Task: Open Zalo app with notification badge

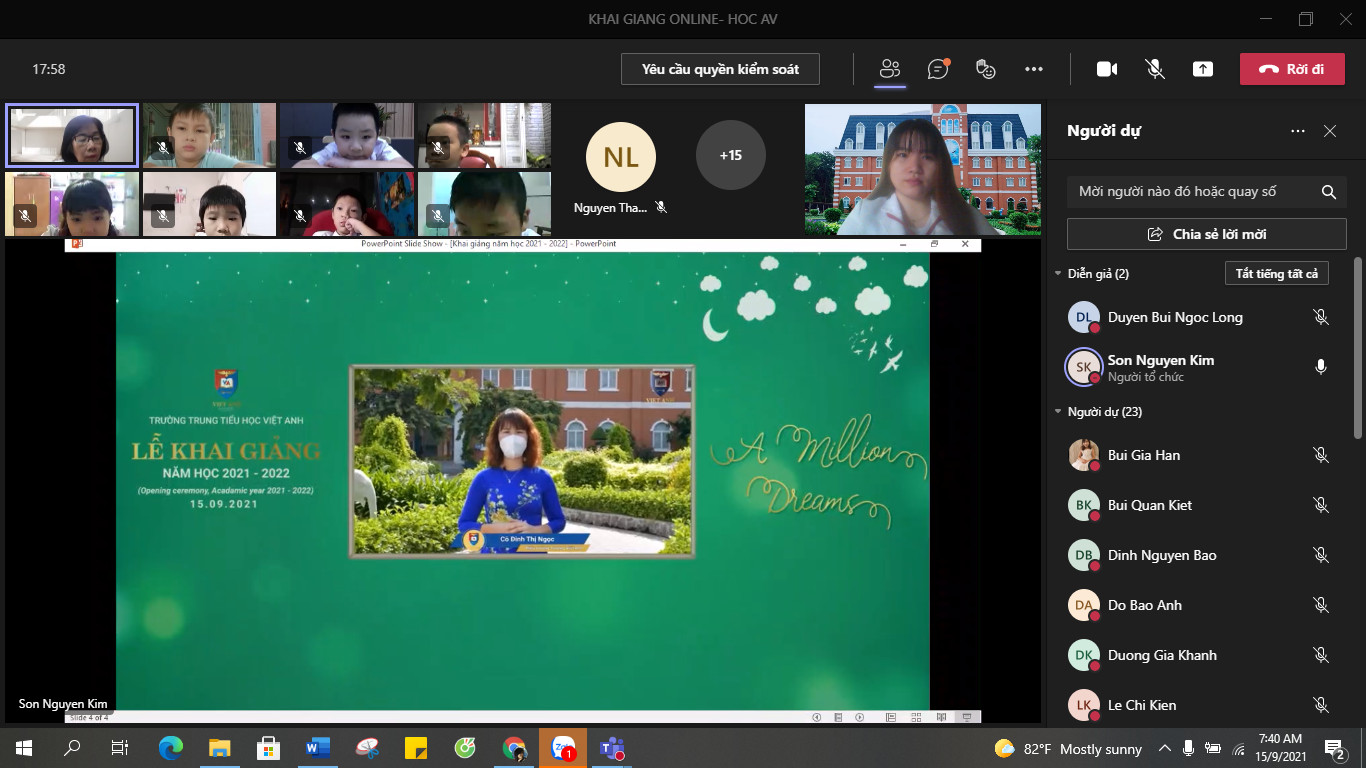Action: (x=564, y=747)
